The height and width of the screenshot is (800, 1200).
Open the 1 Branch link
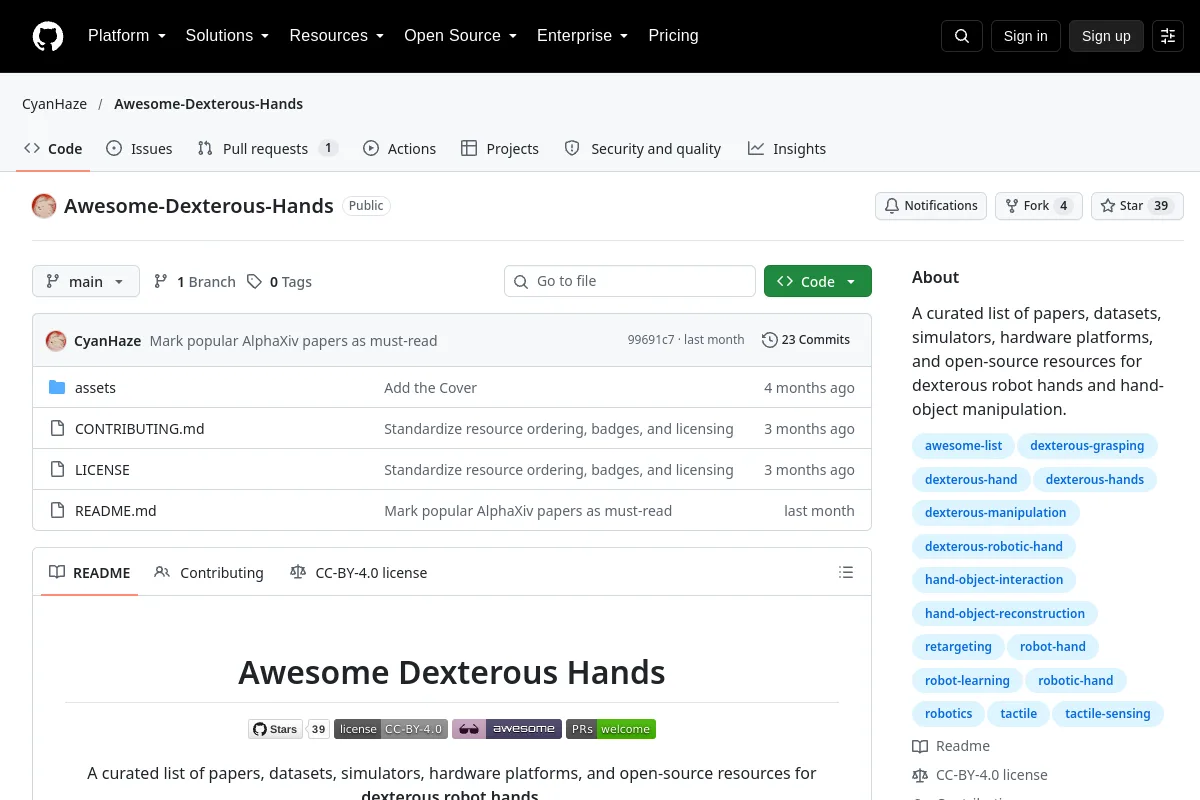(x=195, y=282)
